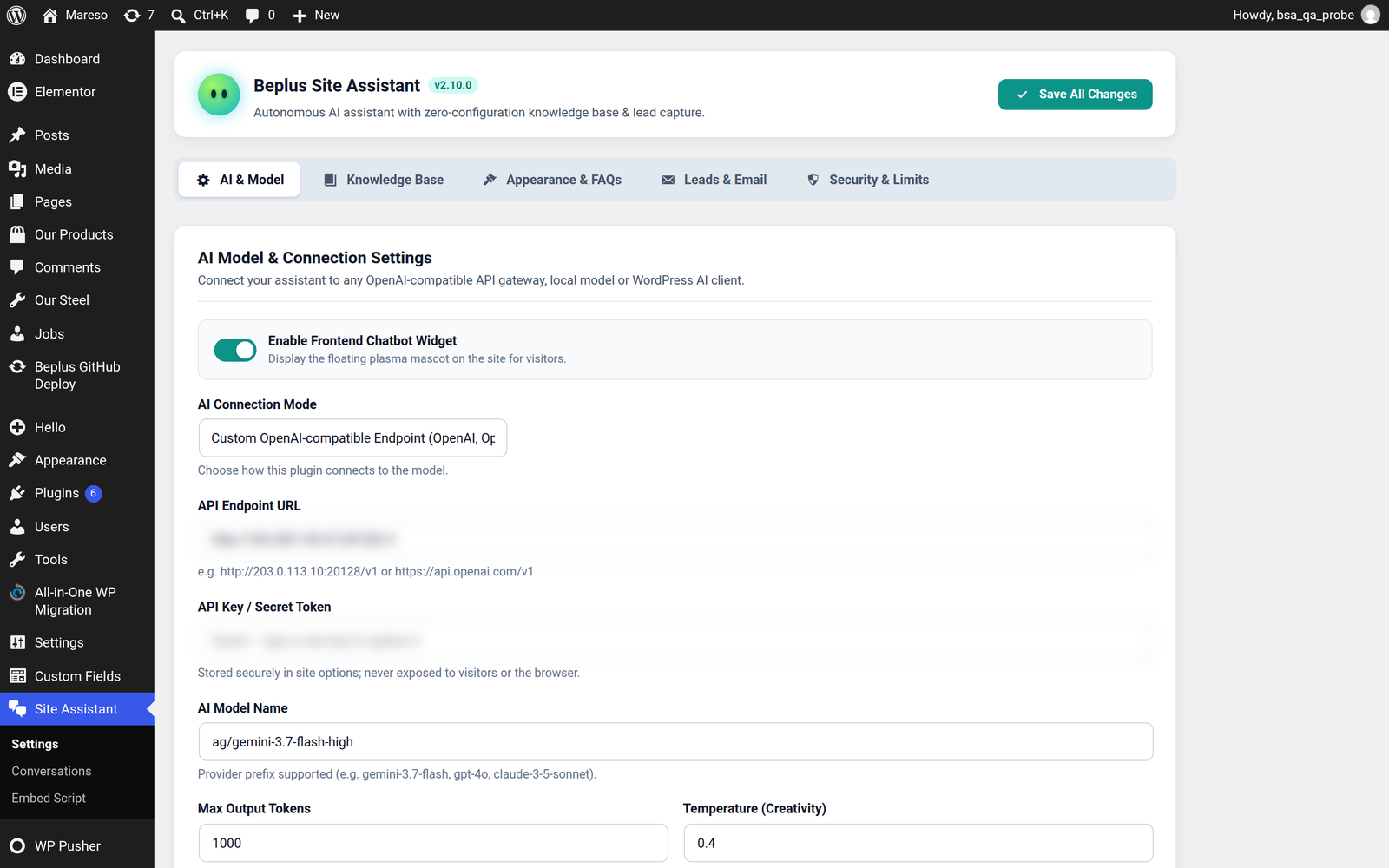
Task: Switch to the AI & Model tab
Action: coord(240,180)
